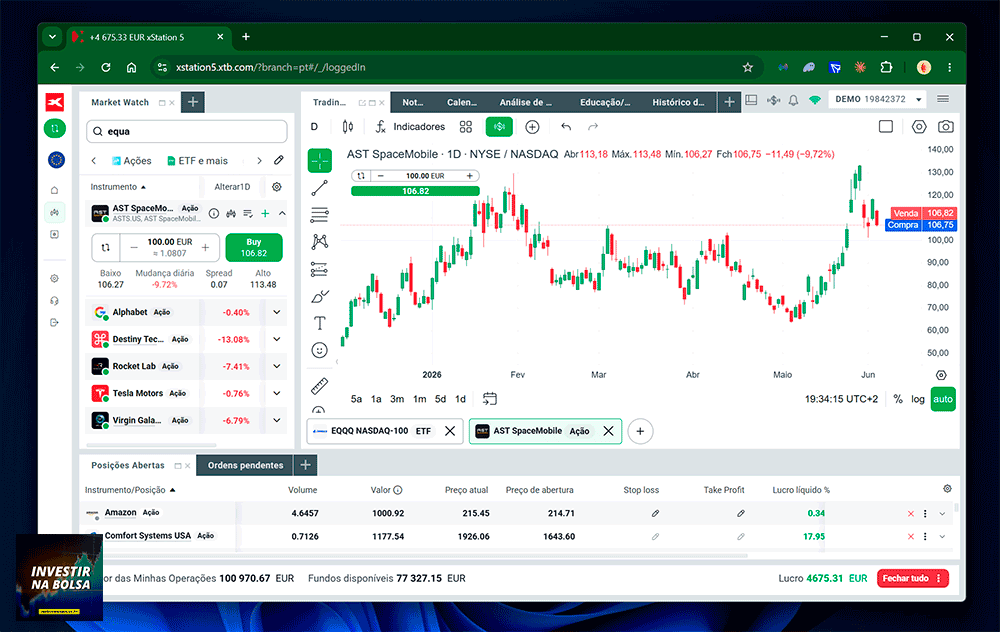Toggle percentage scale on chart
Viewport: 1000px width, 632px height.
[x=898, y=399]
